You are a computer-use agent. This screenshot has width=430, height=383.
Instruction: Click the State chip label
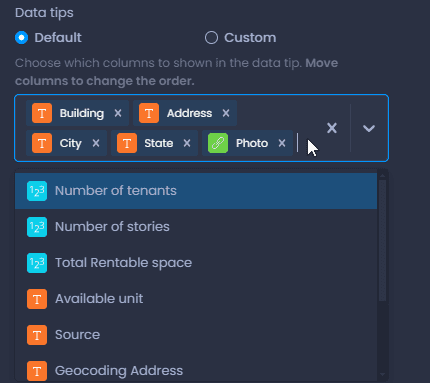[x=159, y=143]
